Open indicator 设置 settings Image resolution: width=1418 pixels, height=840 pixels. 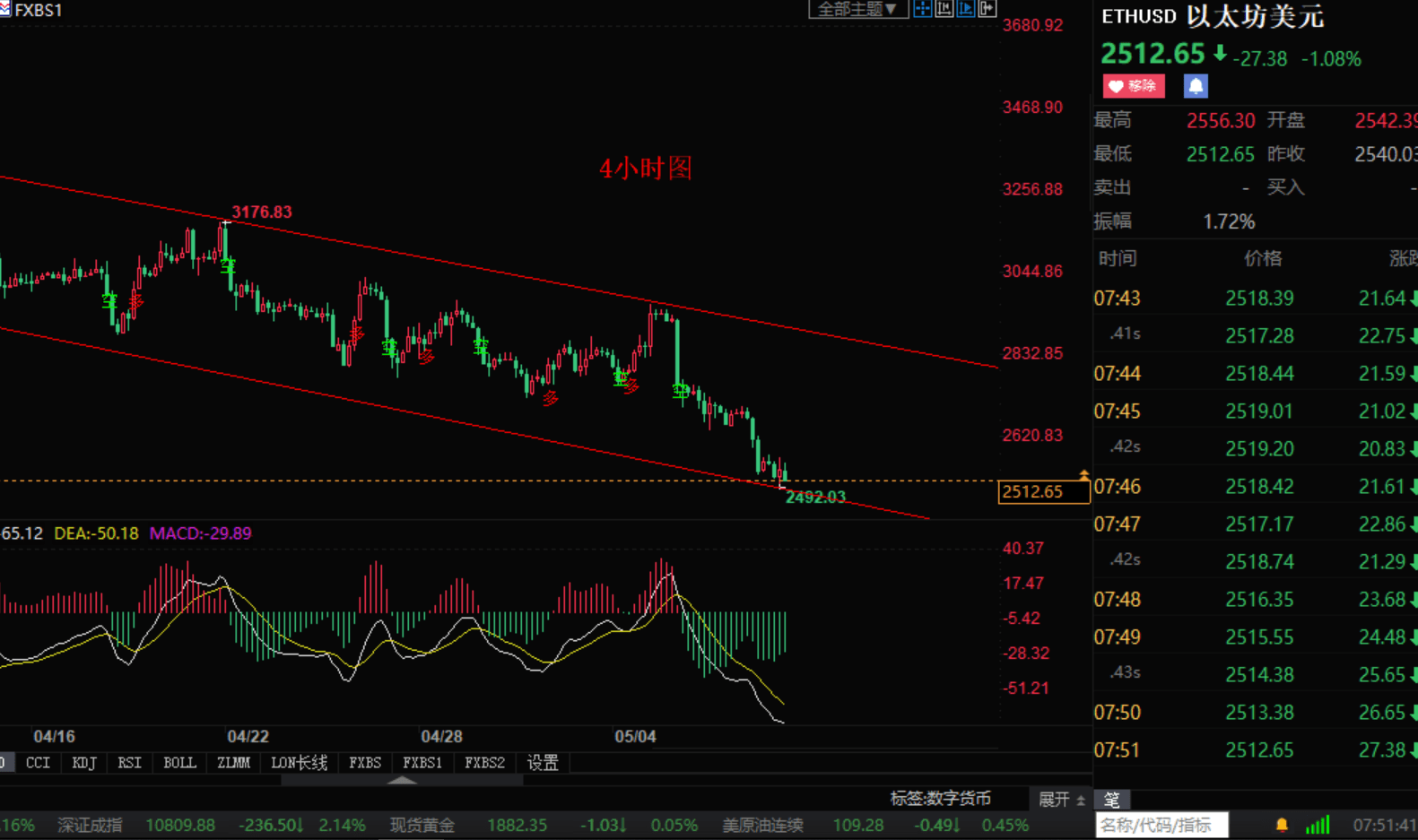pyautogui.click(x=543, y=763)
